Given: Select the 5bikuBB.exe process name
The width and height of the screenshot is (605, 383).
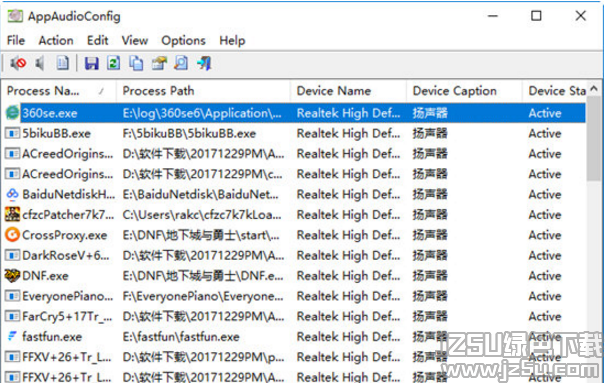Looking at the screenshot, I should point(56,133).
